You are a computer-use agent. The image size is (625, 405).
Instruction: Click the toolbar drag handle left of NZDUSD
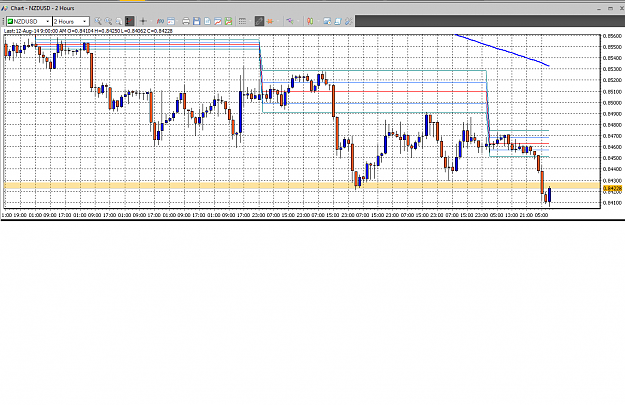pos(4,21)
